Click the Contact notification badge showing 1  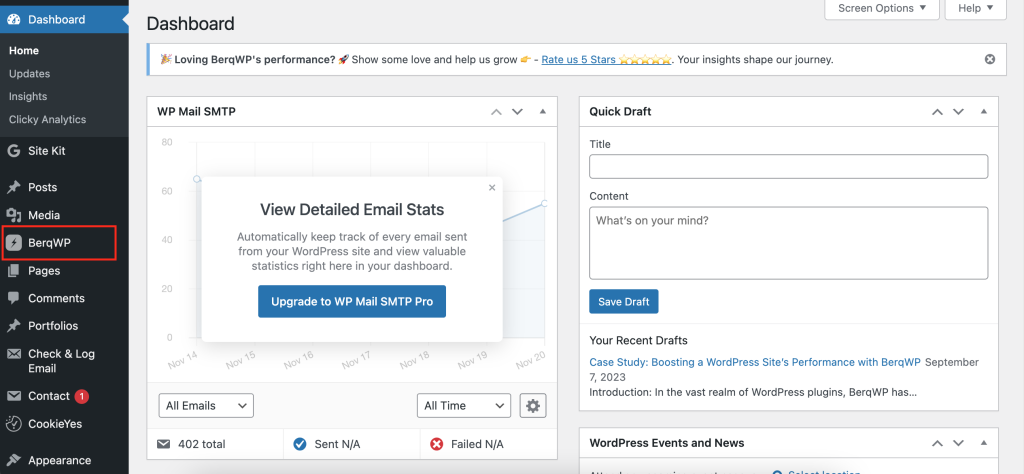(82, 396)
